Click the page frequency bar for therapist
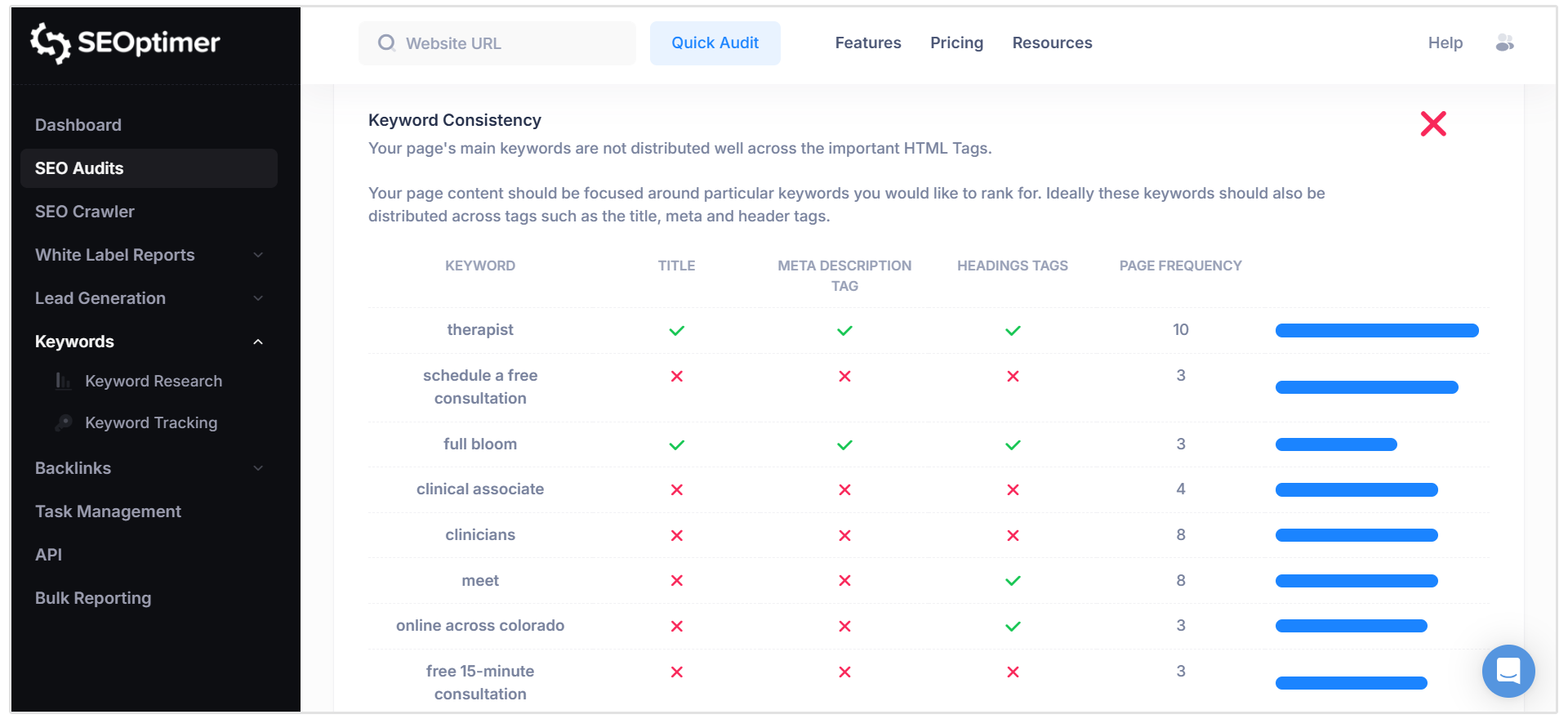The height and width of the screenshot is (719, 1568). pyautogui.click(x=1377, y=330)
